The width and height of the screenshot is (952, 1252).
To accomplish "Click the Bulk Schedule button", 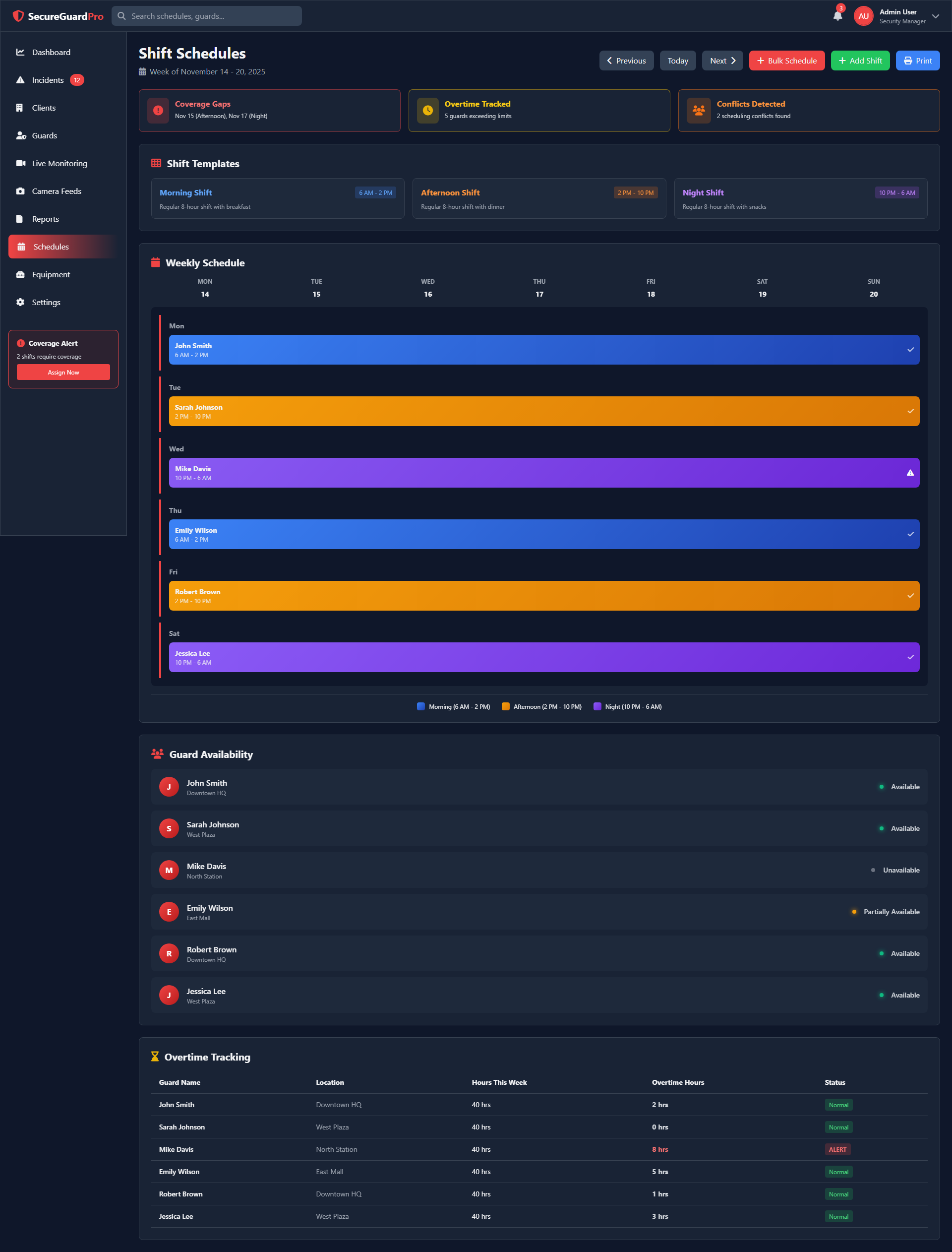I will [786, 61].
